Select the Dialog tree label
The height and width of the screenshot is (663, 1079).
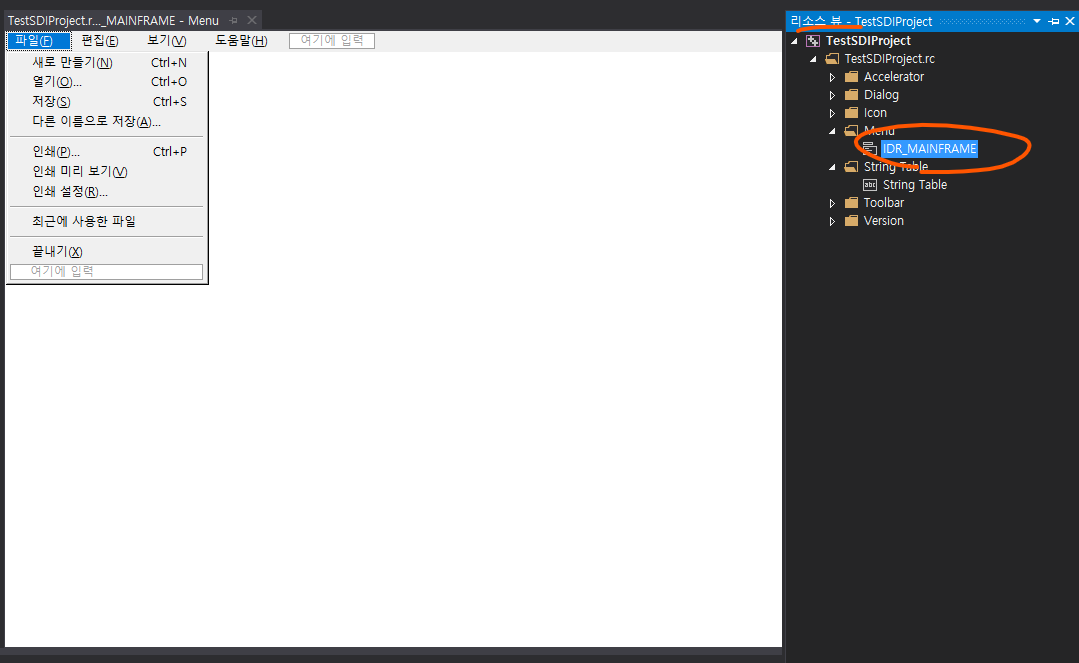(882, 94)
